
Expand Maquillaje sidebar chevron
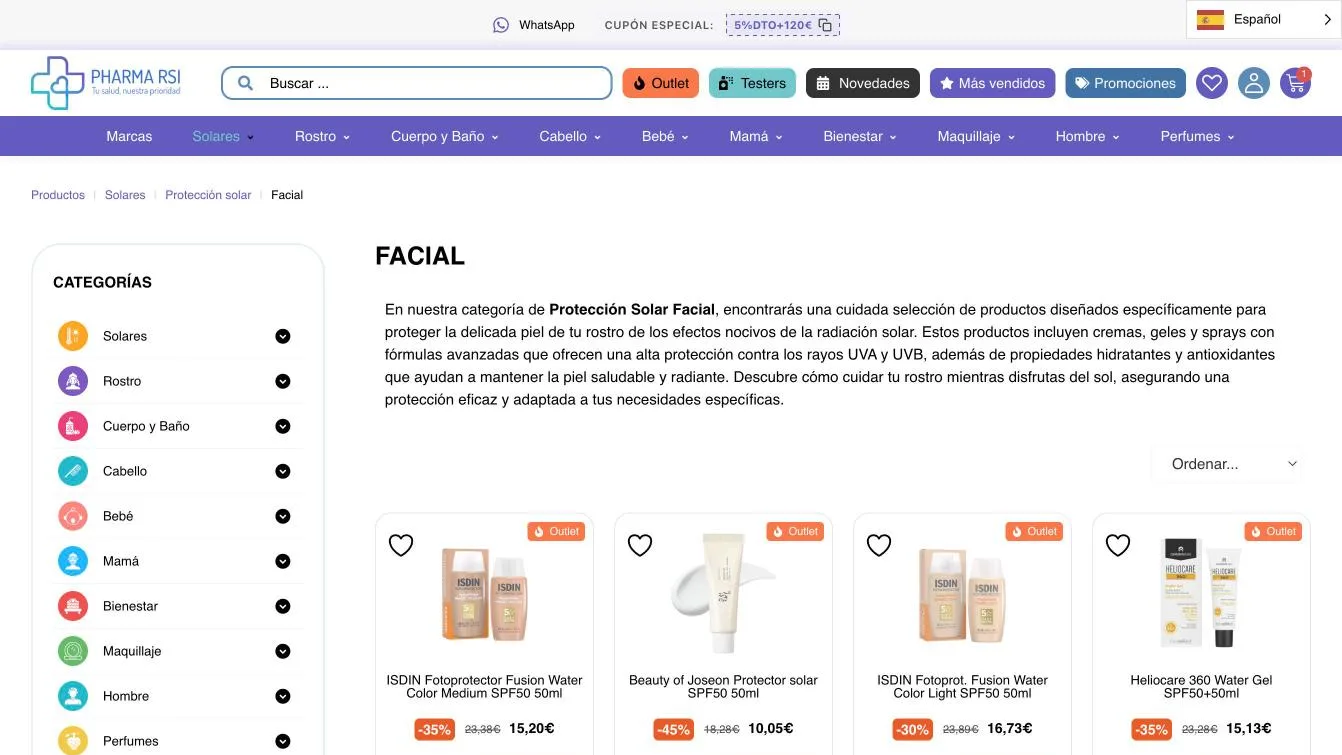[283, 651]
